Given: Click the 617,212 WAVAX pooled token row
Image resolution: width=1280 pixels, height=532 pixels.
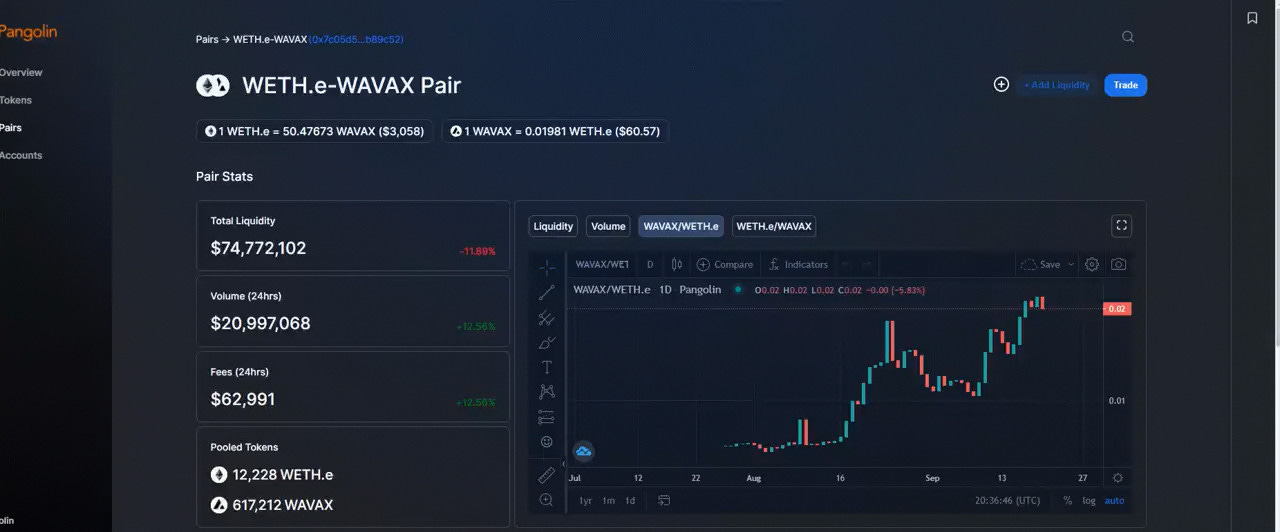Looking at the screenshot, I should 272,505.
